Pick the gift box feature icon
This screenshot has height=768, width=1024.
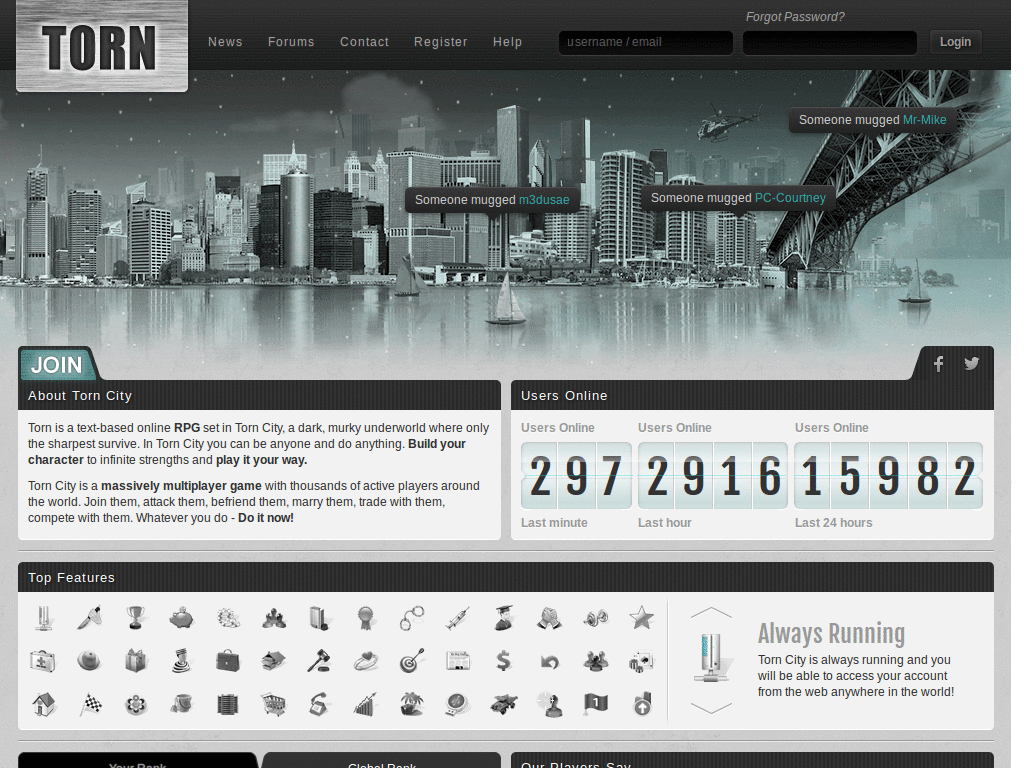135,661
